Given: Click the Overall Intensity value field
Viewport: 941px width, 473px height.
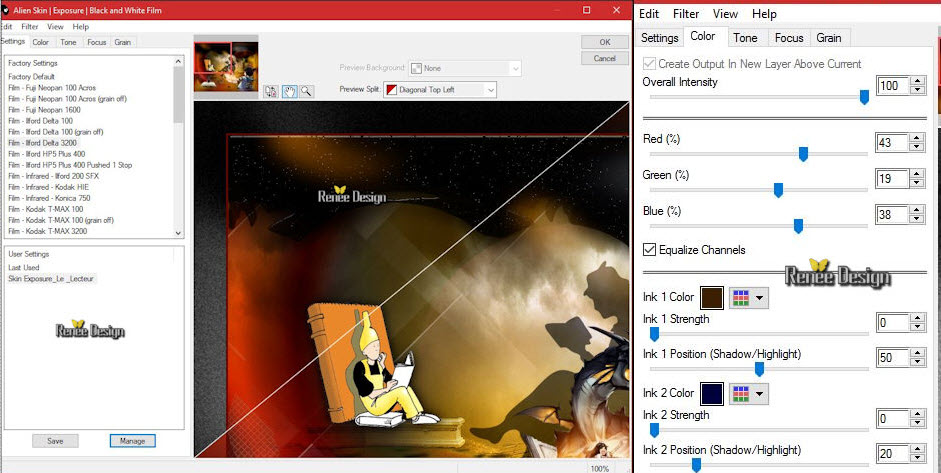Looking at the screenshot, I should tap(892, 86).
